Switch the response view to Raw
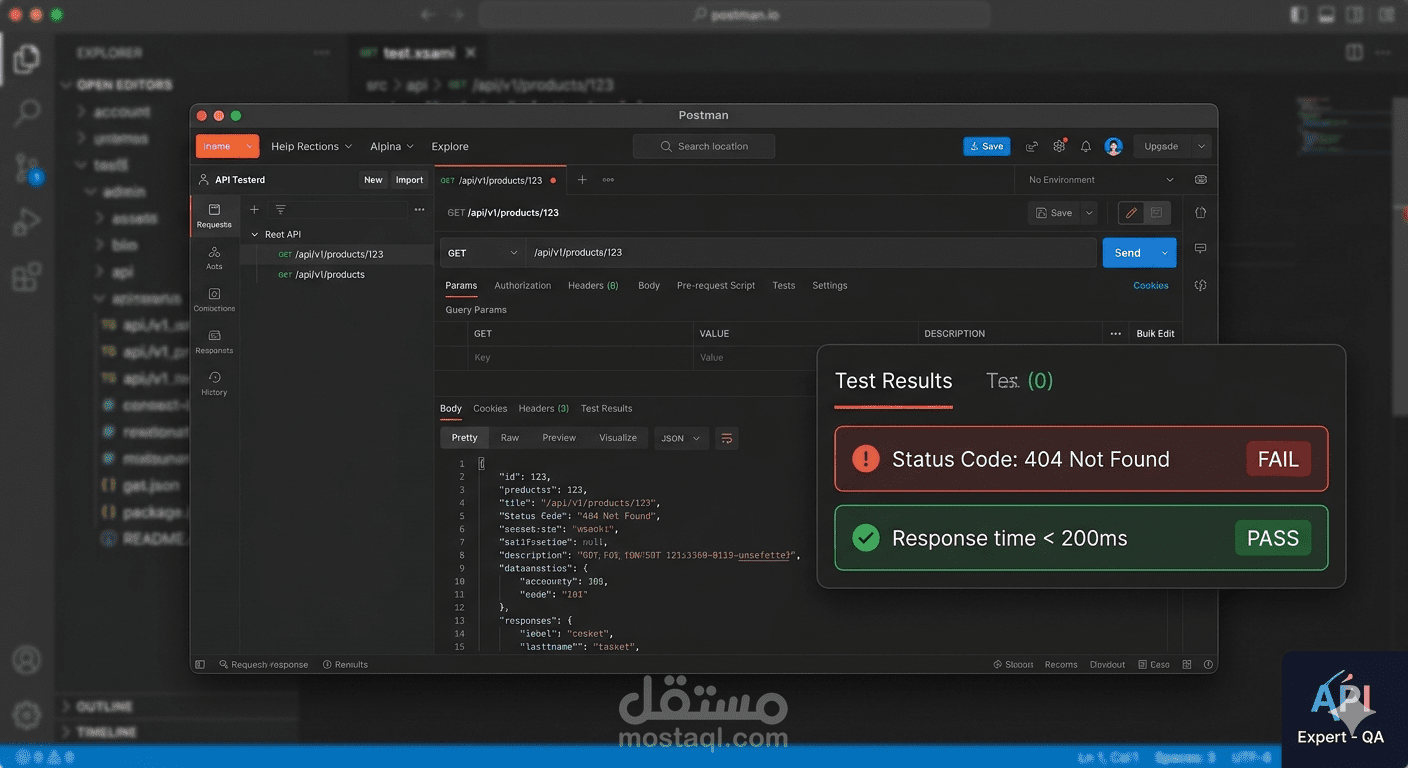 click(x=509, y=437)
